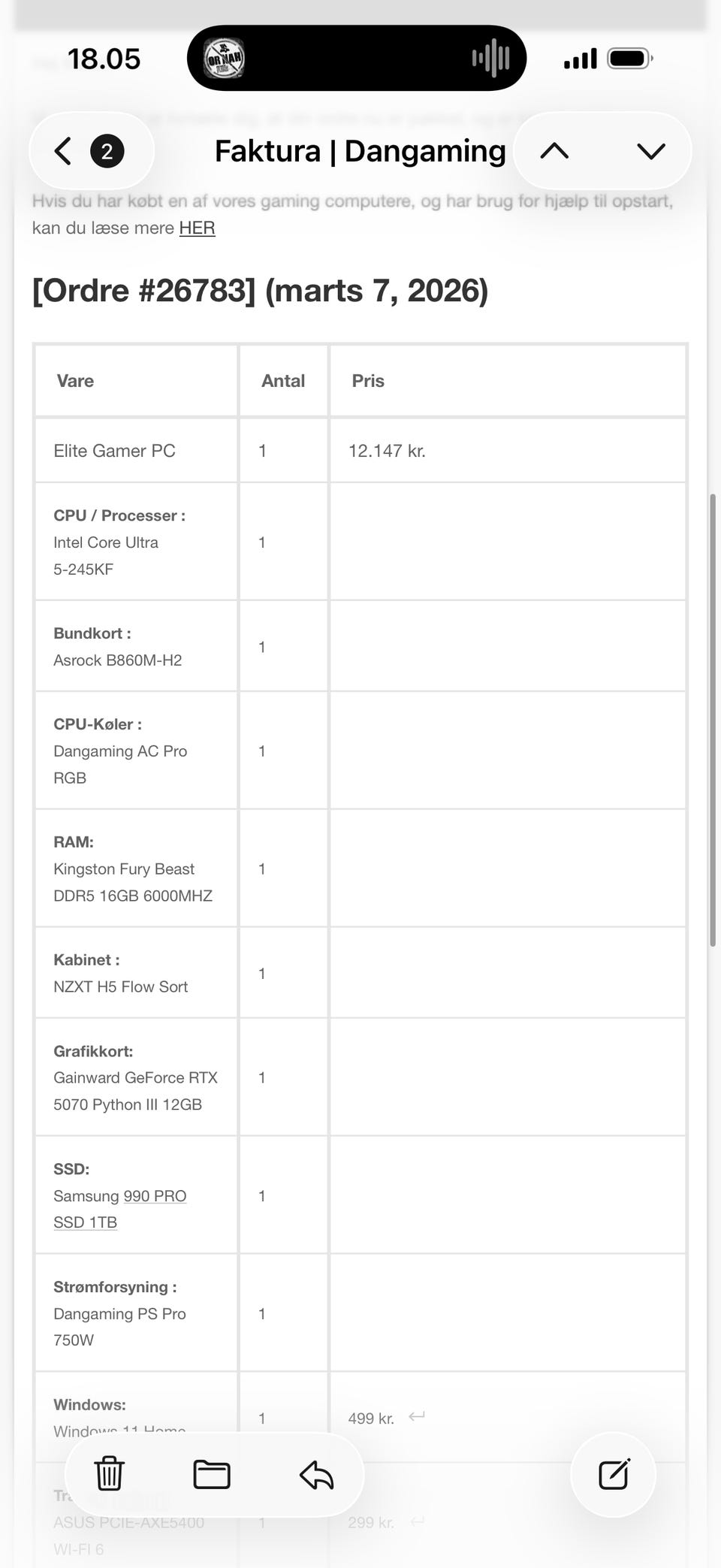The width and height of the screenshot is (721, 1568).
Task: Tap the now-playing album thumbnail
Action: 224,58
